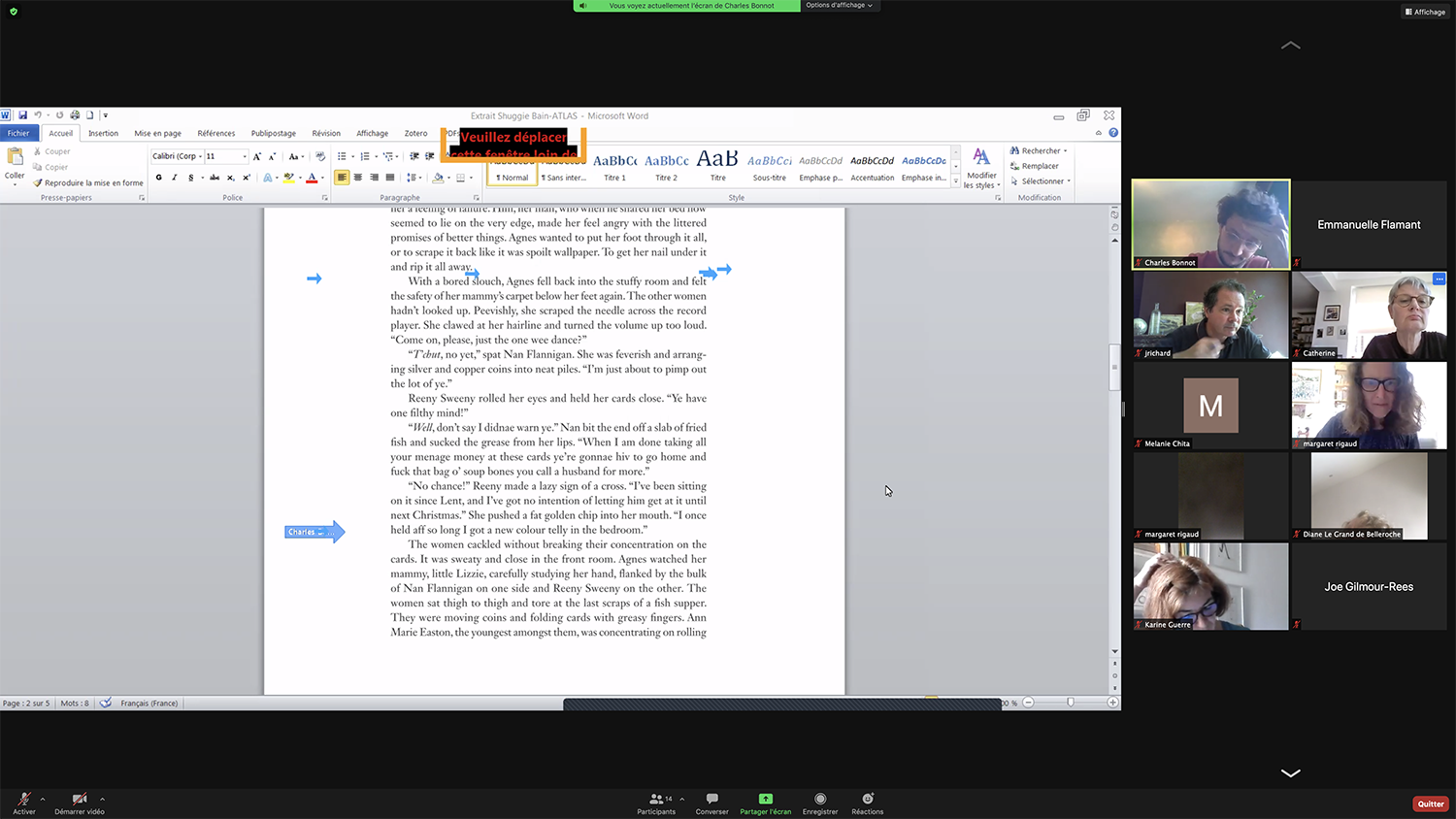Click the red Quitter button

click(1431, 803)
